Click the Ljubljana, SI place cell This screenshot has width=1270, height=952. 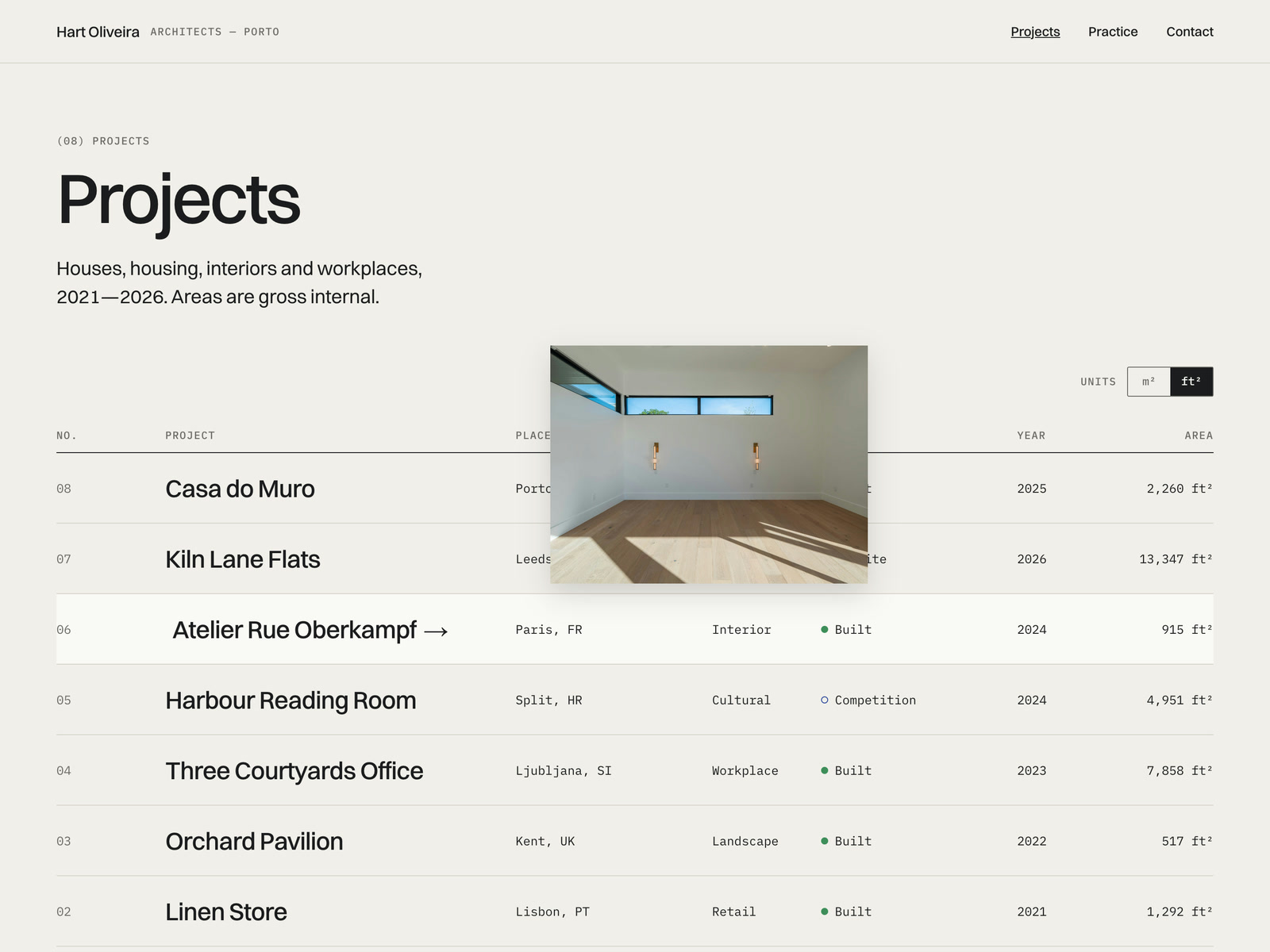tap(564, 771)
